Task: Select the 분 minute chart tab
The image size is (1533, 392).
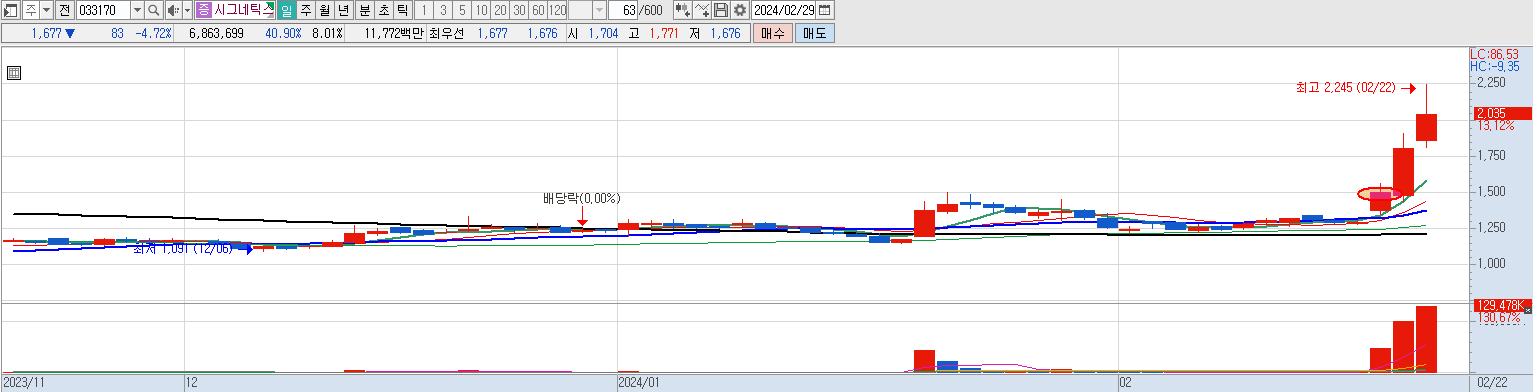Action: pos(365,10)
